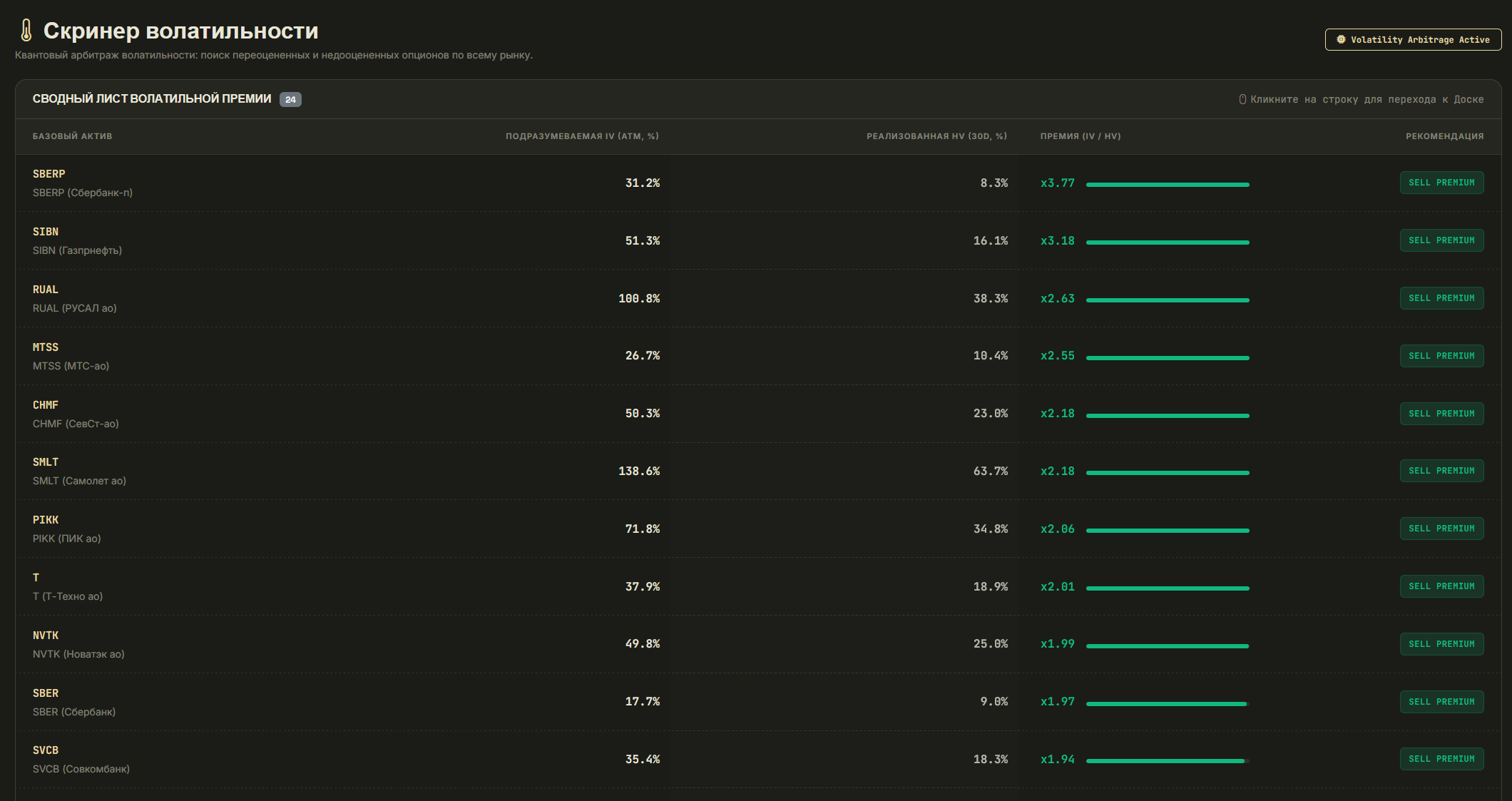Click the 51.3% implied IV value
Viewport: 1512px width, 801px height.
(643, 241)
